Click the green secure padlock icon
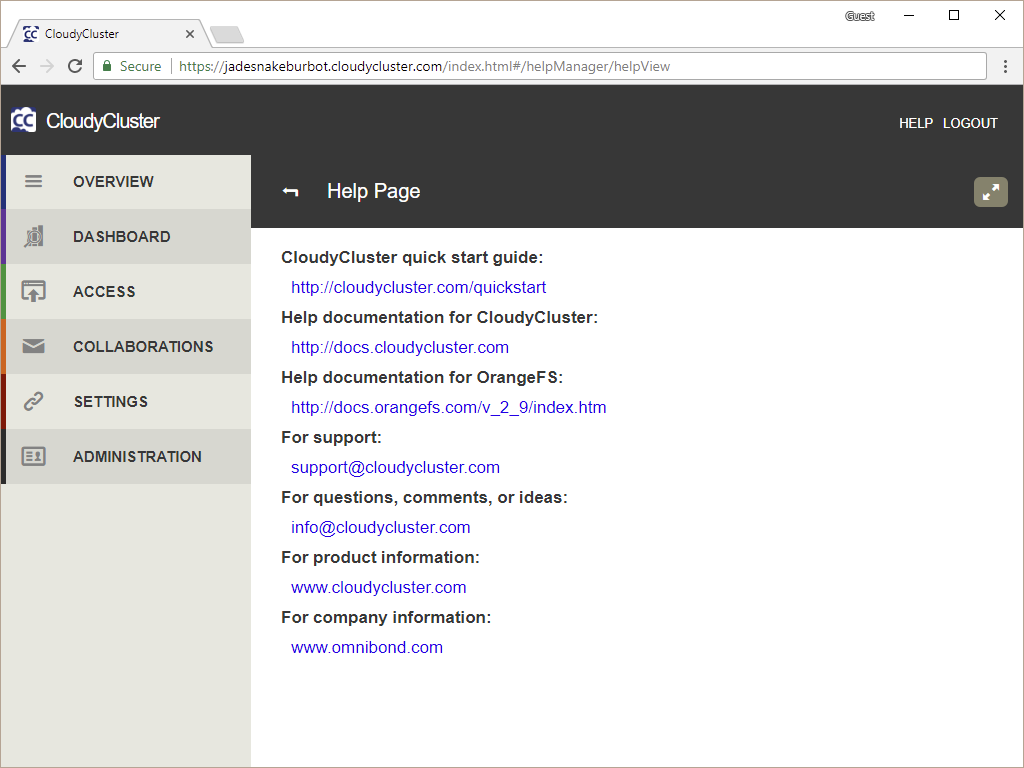 point(107,65)
